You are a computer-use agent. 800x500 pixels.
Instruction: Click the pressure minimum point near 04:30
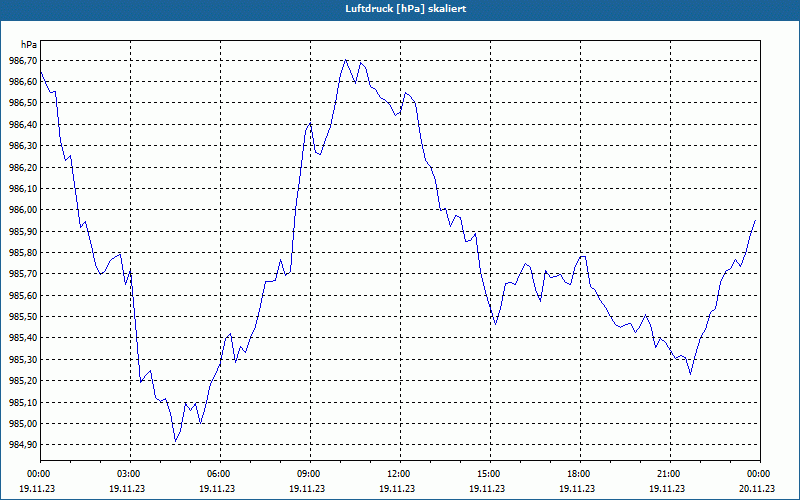[x=175, y=441]
